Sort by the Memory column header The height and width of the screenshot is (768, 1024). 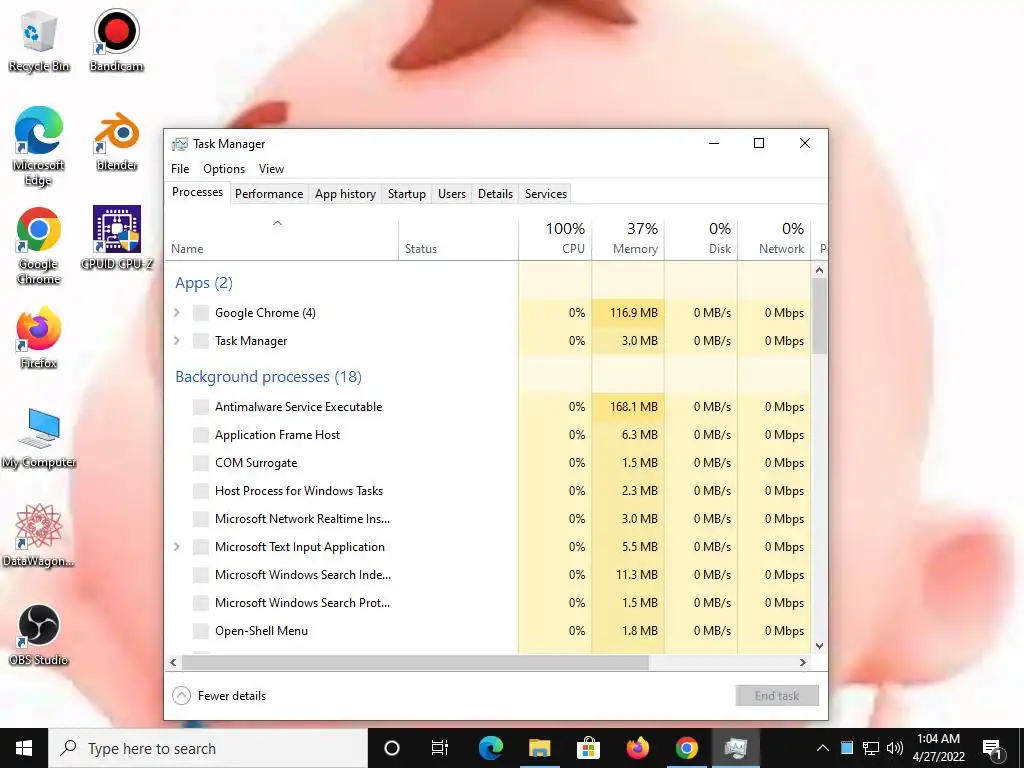628,238
